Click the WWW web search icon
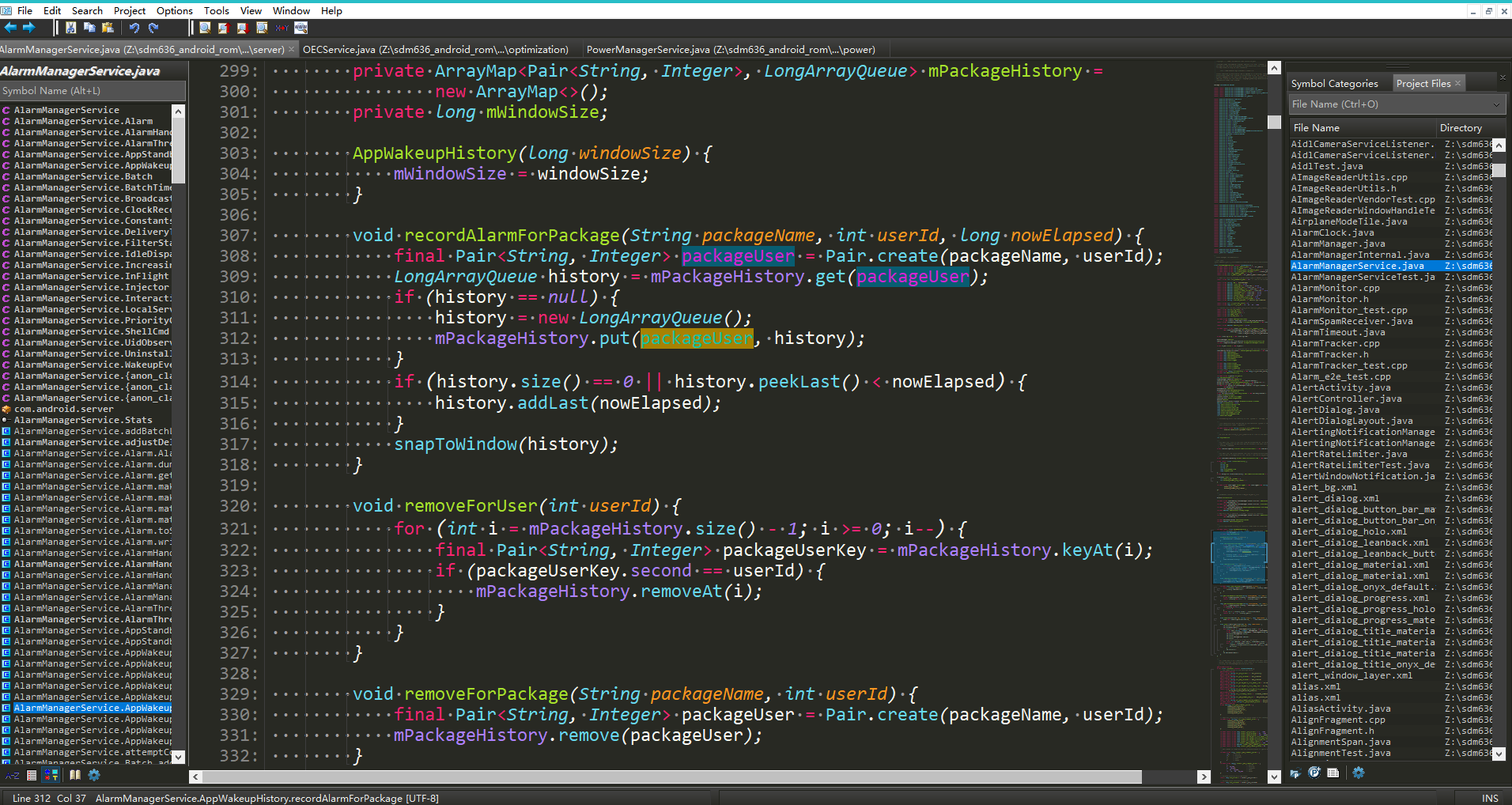1512x805 pixels. (301, 28)
